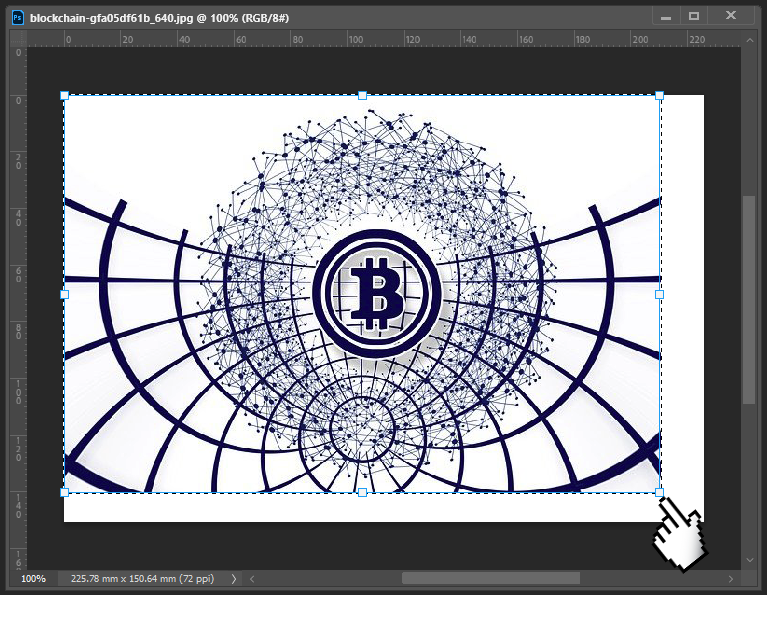
Task: Click the vertical scrollbar thumb
Action: tap(749, 300)
